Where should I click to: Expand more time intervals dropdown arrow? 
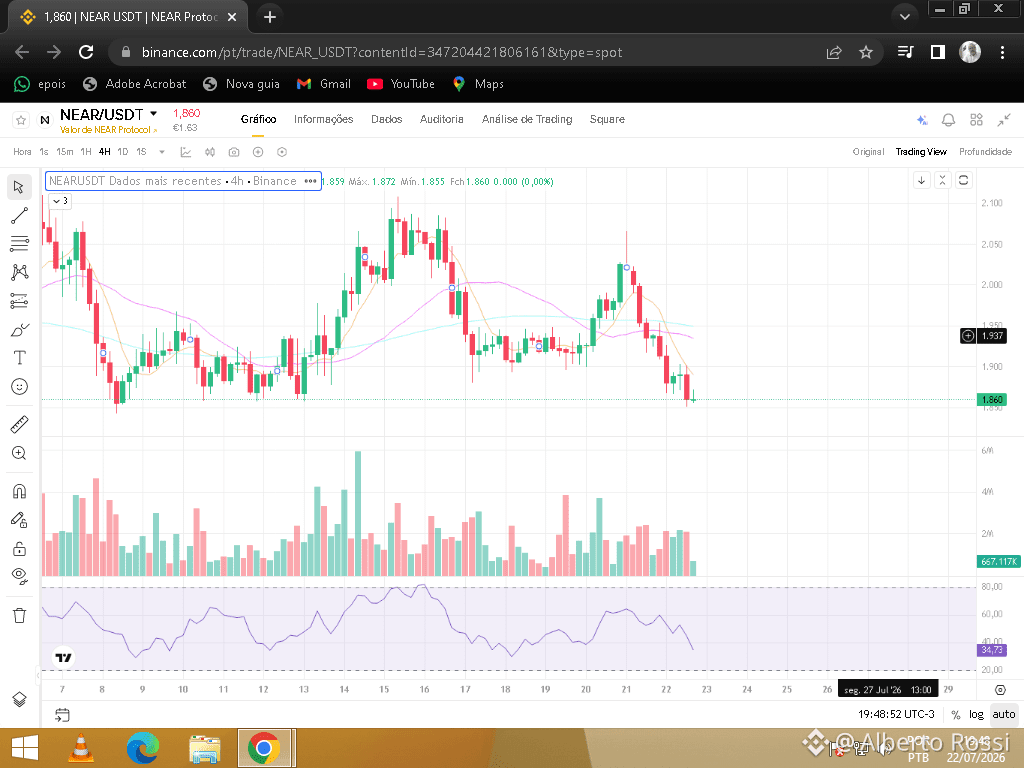pyautogui.click(x=162, y=152)
